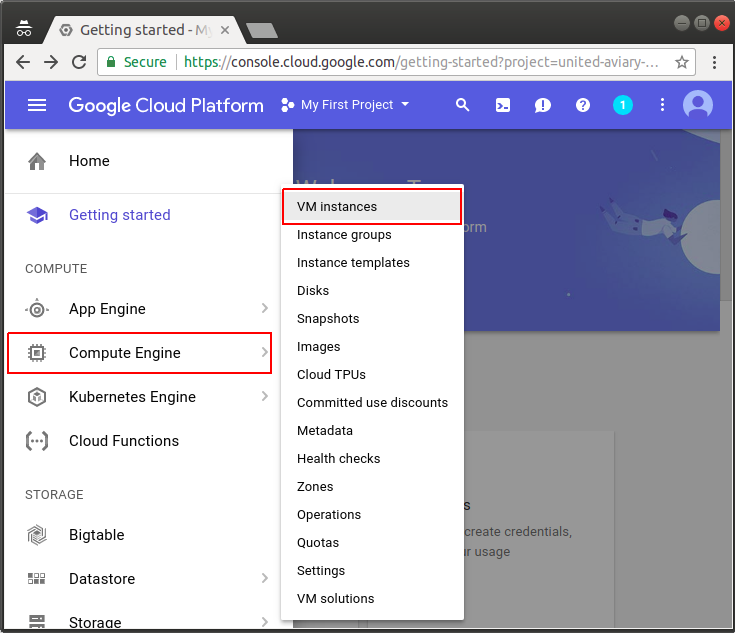Select Zones from submenu

click(372, 487)
